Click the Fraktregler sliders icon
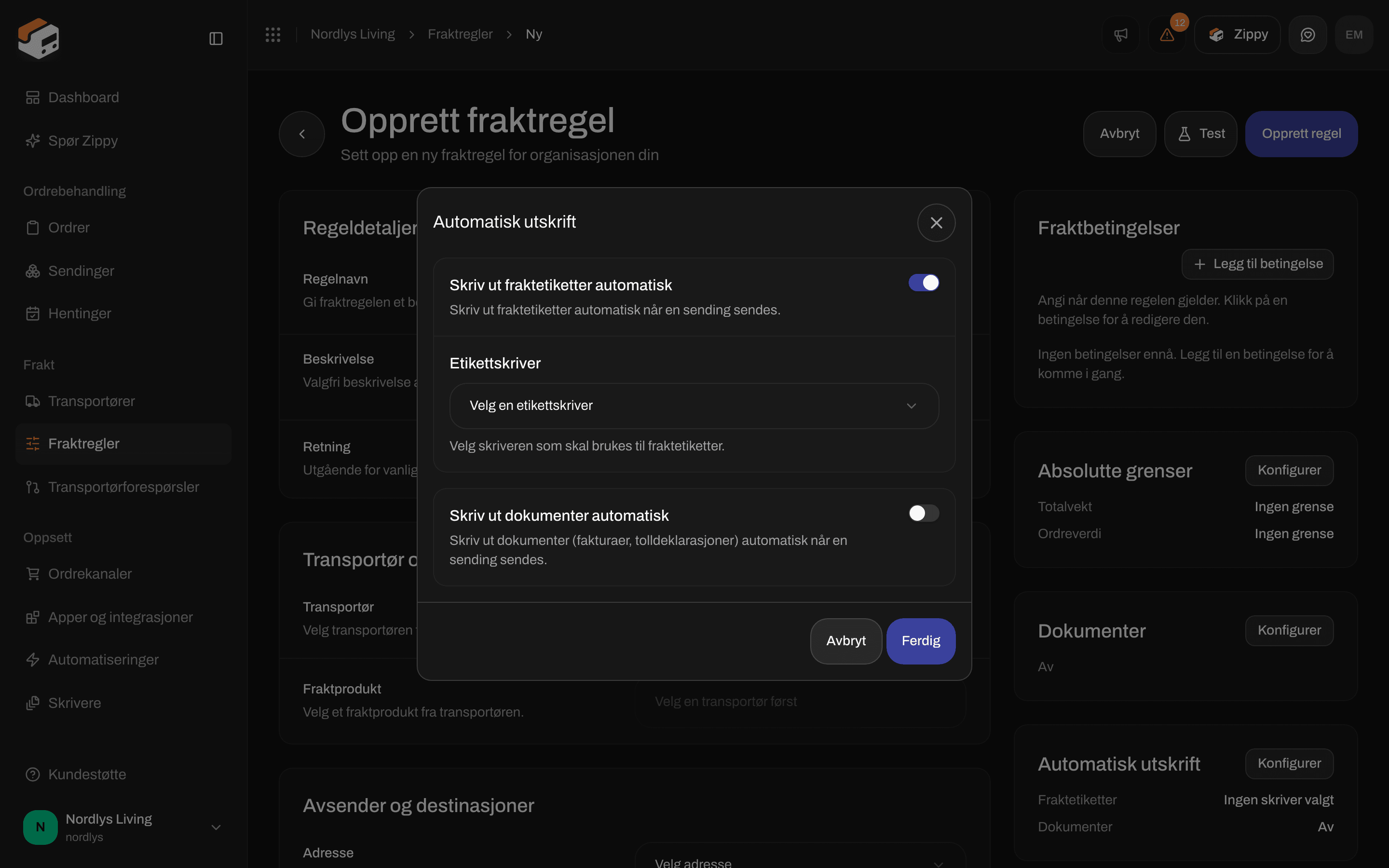The height and width of the screenshot is (868, 1389). click(x=33, y=444)
